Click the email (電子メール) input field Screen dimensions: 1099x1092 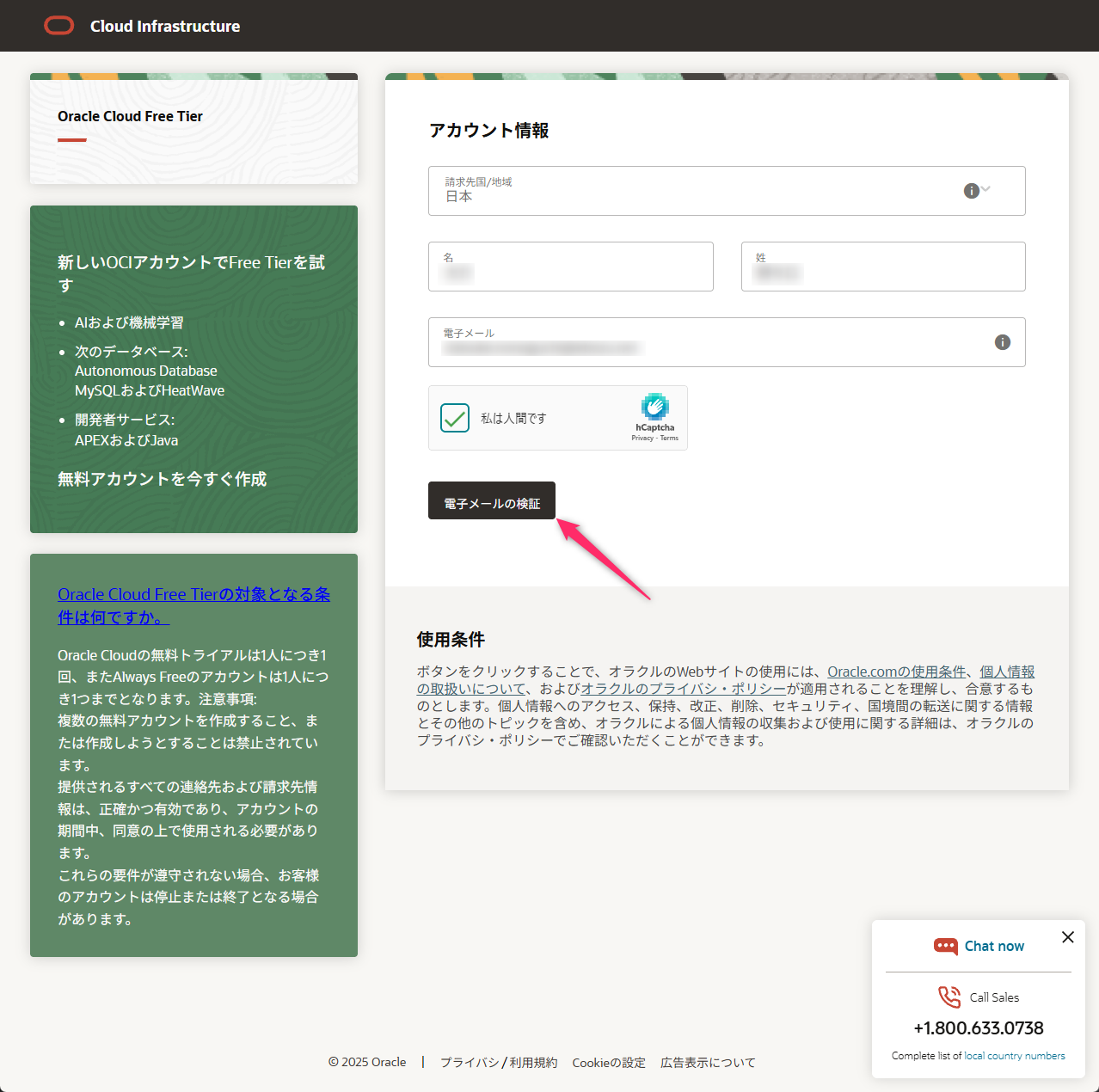pos(727,342)
